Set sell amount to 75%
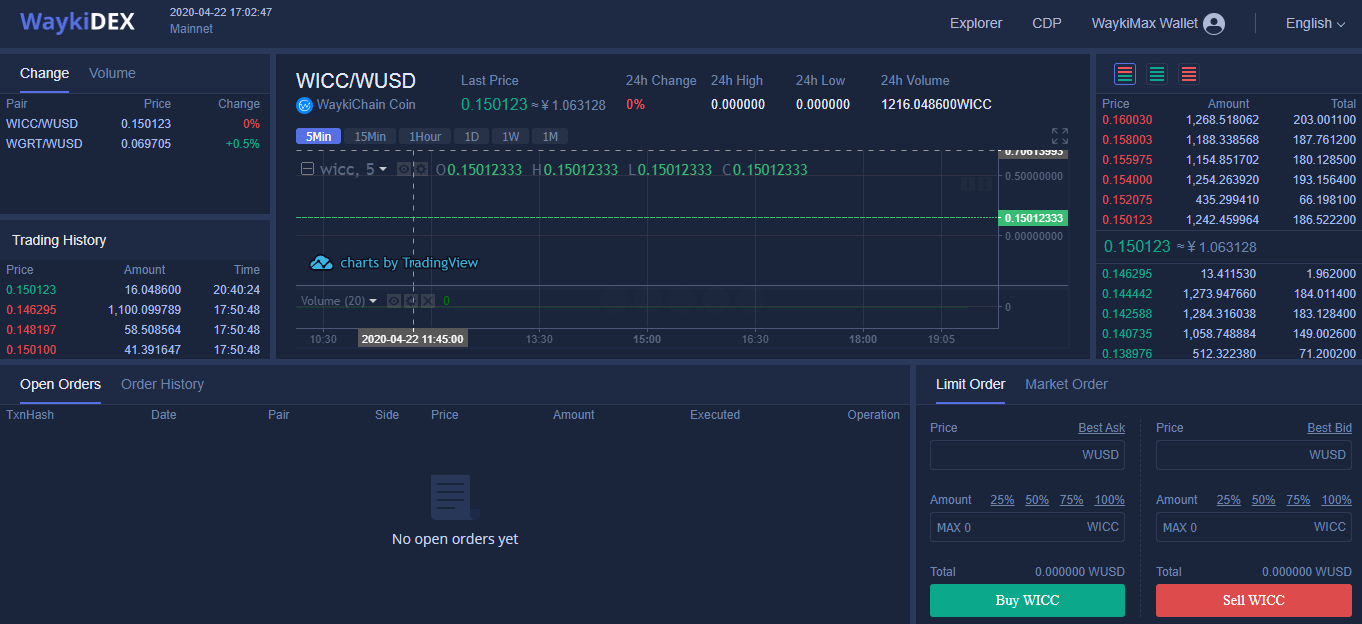The width and height of the screenshot is (1362, 624). pyautogui.click(x=1298, y=500)
